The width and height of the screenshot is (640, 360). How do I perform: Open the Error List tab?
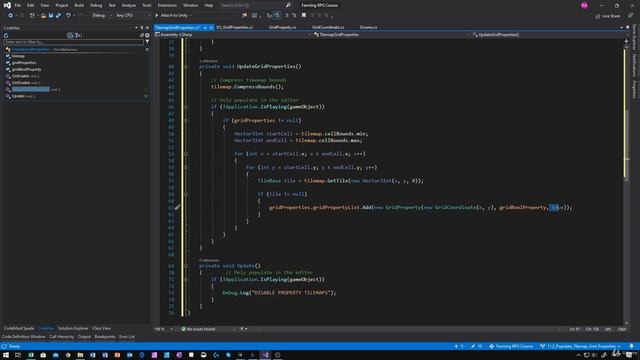pyautogui.click(x=127, y=337)
